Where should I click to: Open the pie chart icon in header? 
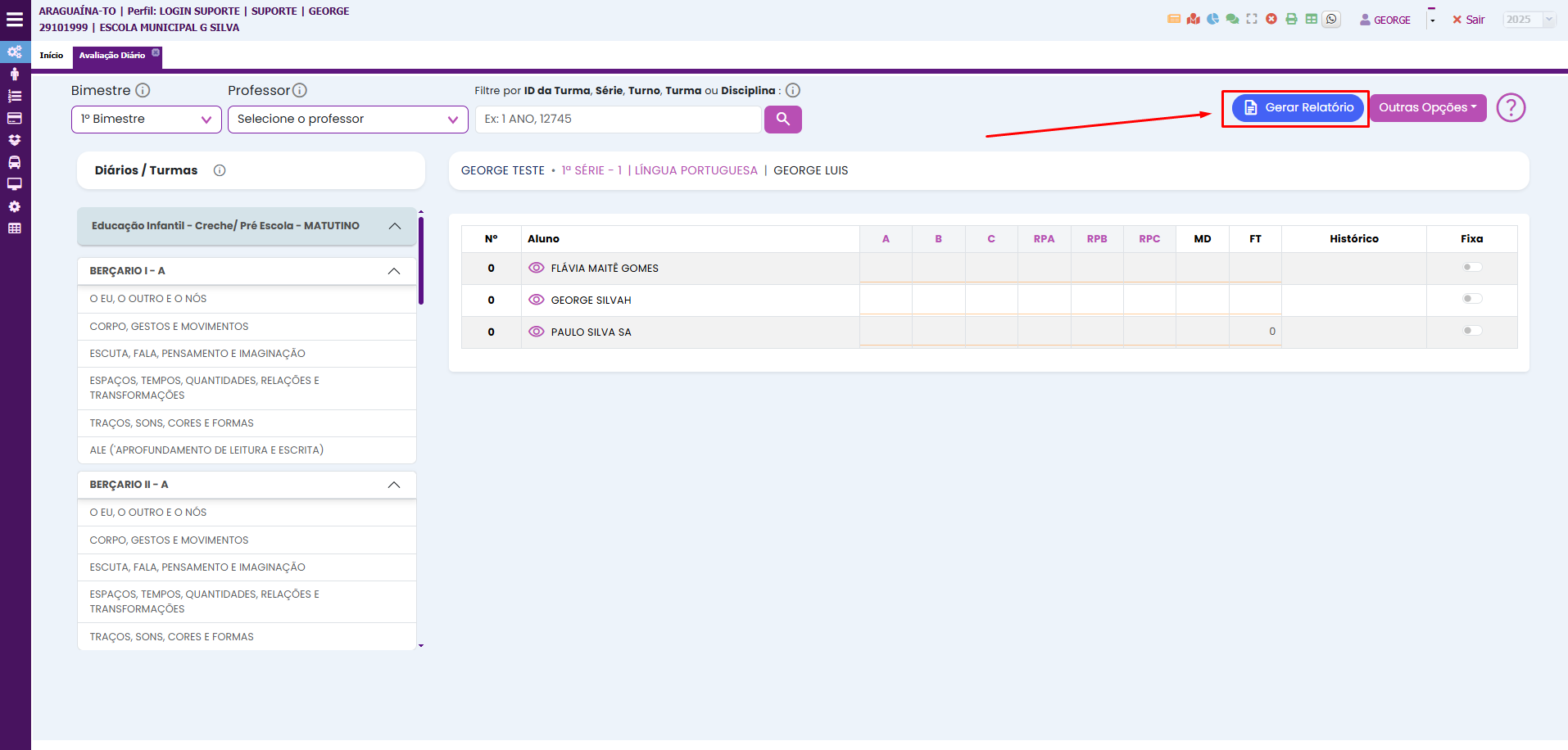[x=1212, y=19]
